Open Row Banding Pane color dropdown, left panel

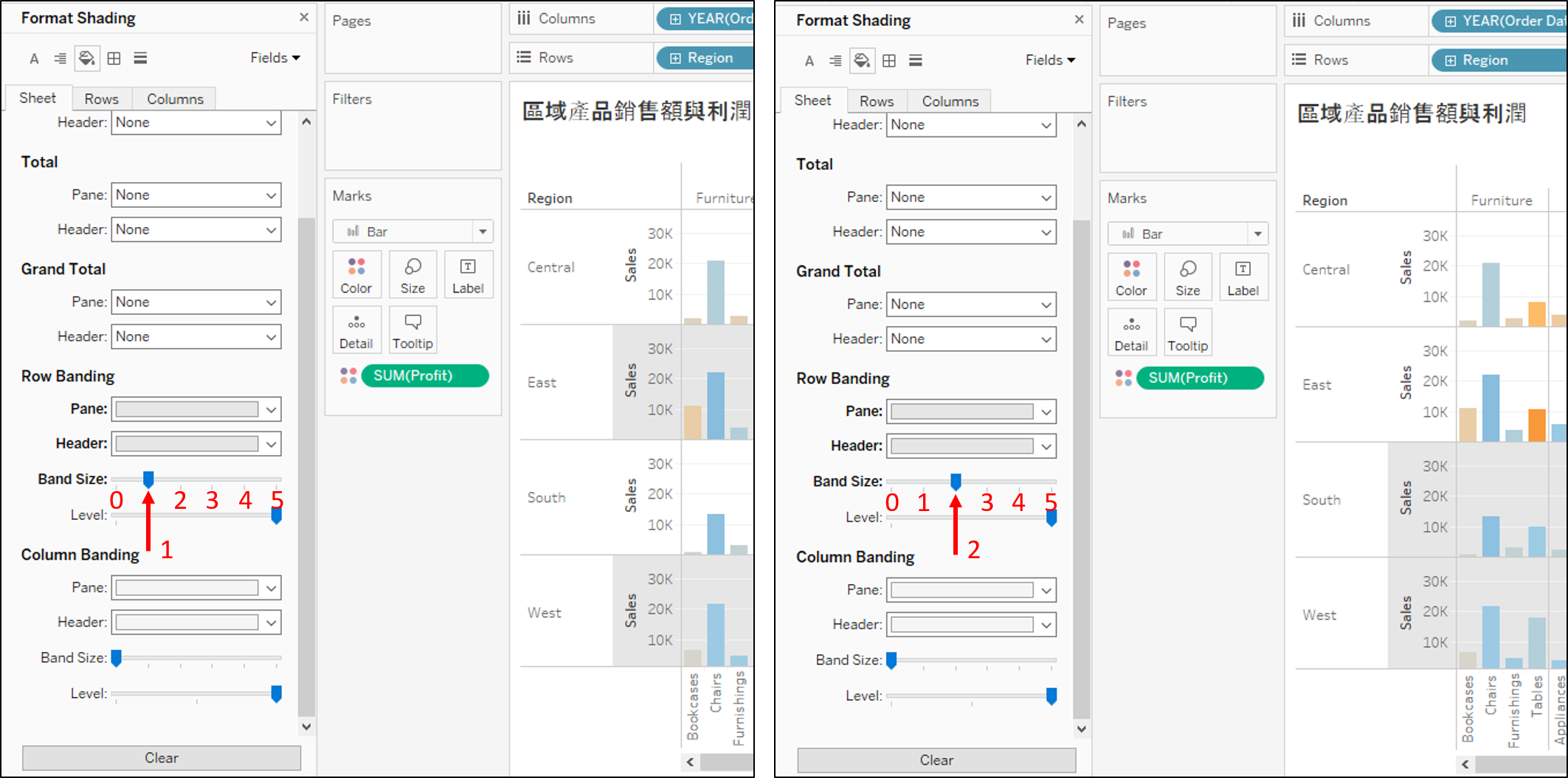(x=272, y=410)
